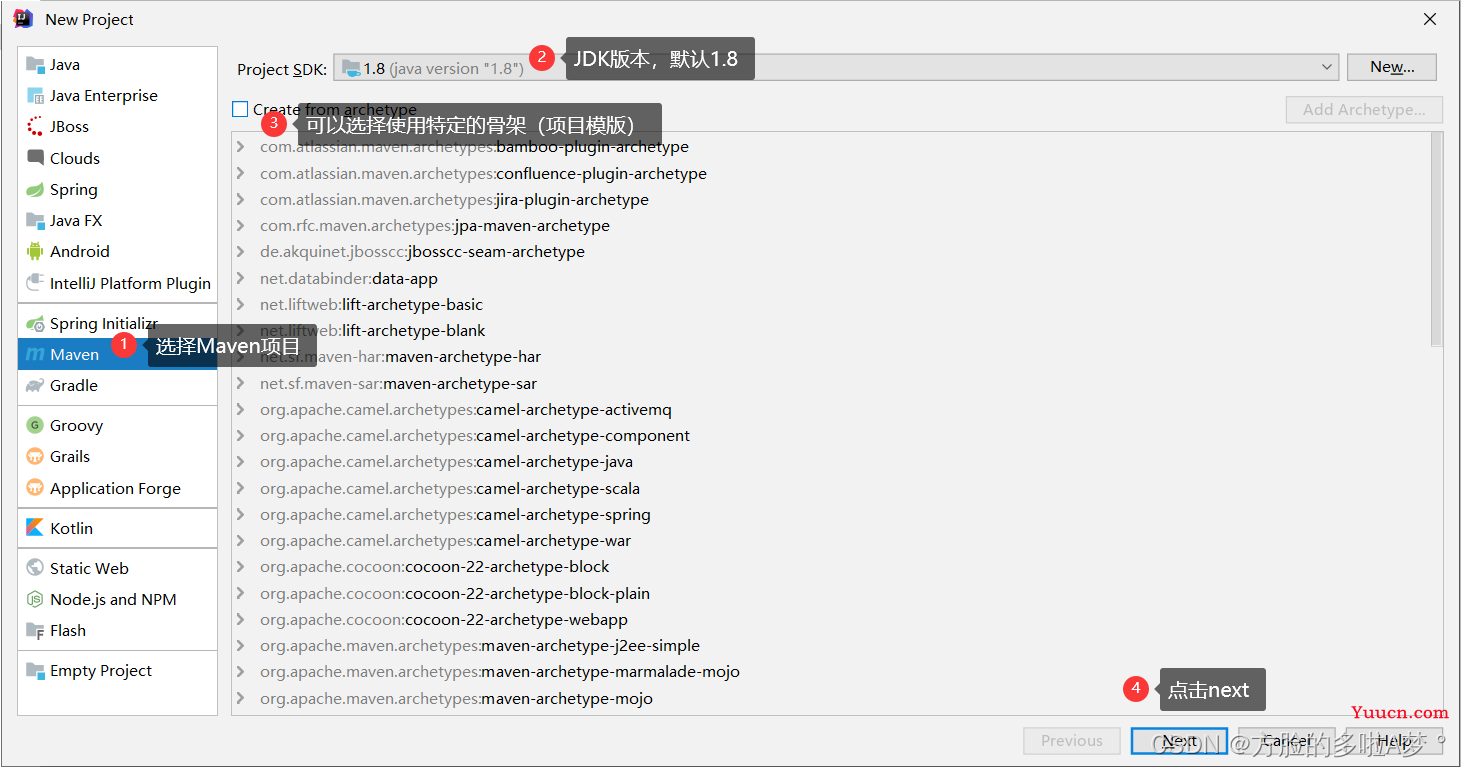Select the Gradle elephant icon
Image resolution: width=1461 pixels, height=767 pixels.
click(x=36, y=386)
